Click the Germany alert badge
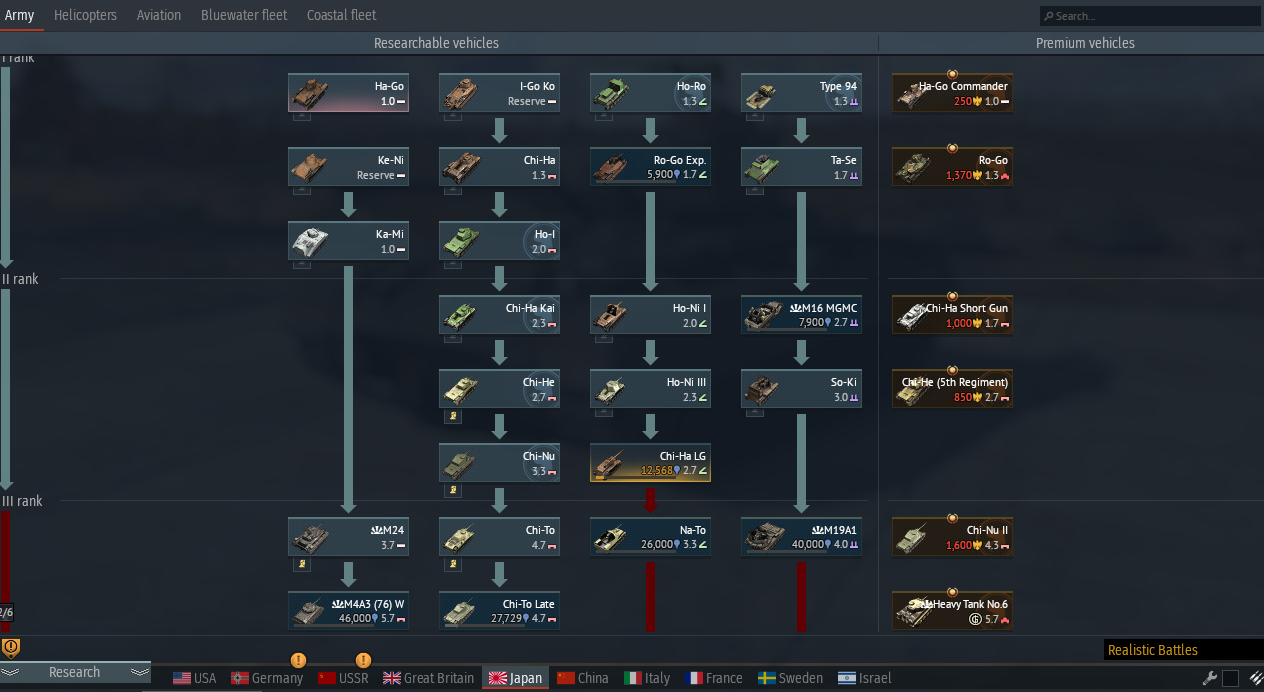The width and height of the screenshot is (1264, 692). point(298,660)
